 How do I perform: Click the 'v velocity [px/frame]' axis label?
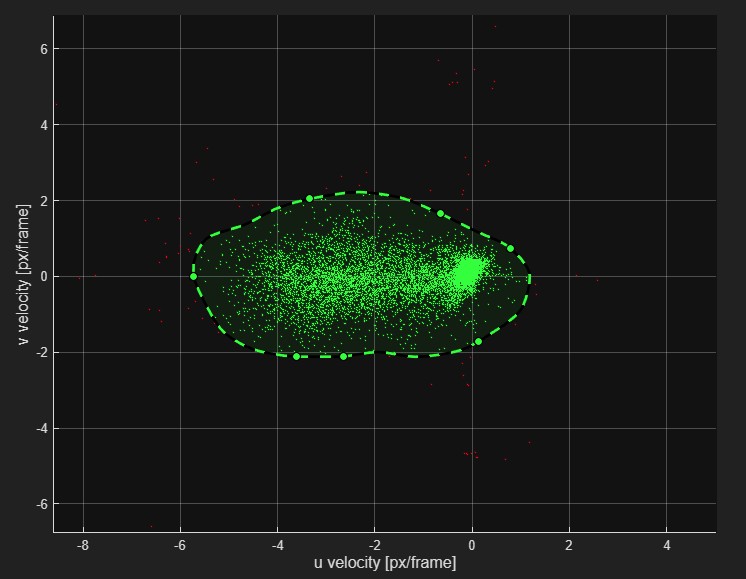point(23,275)
